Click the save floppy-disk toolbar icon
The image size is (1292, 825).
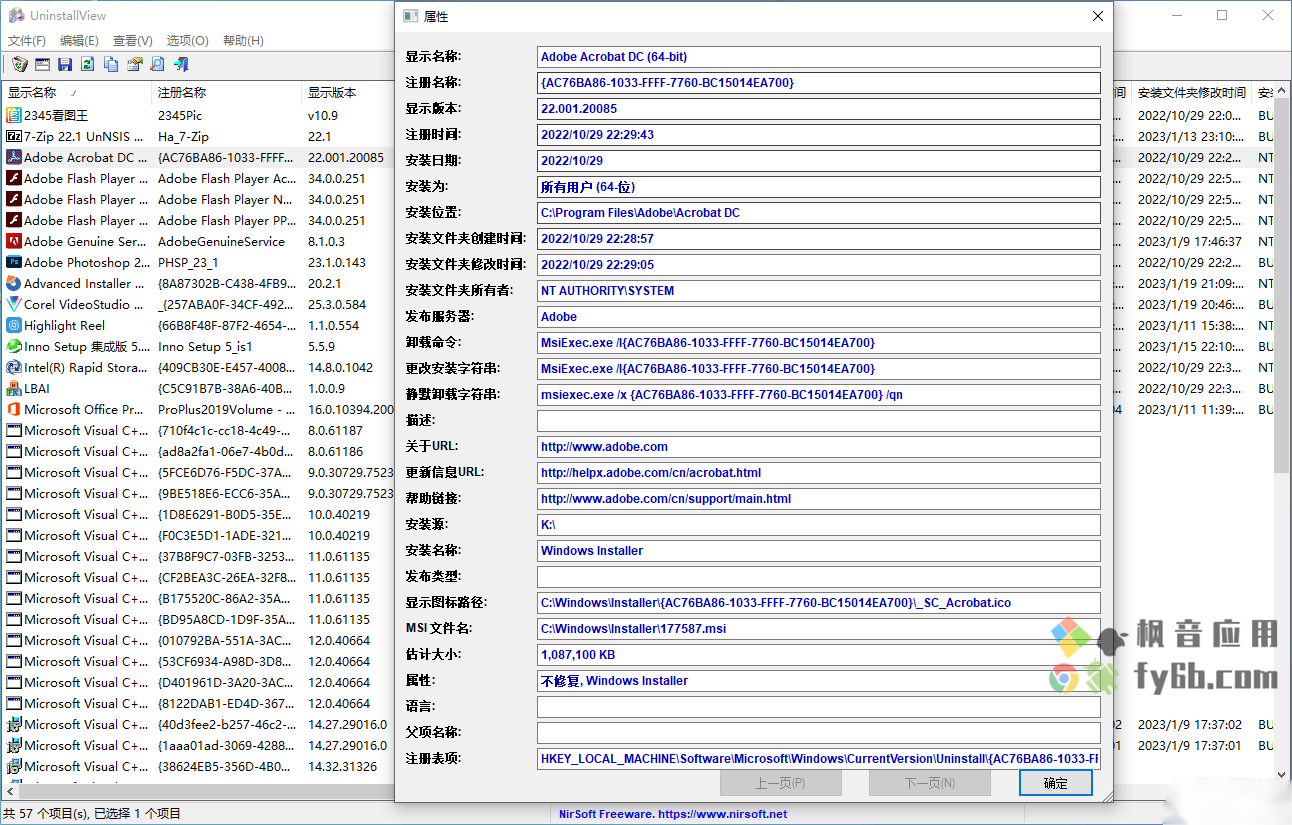(65, 64)
